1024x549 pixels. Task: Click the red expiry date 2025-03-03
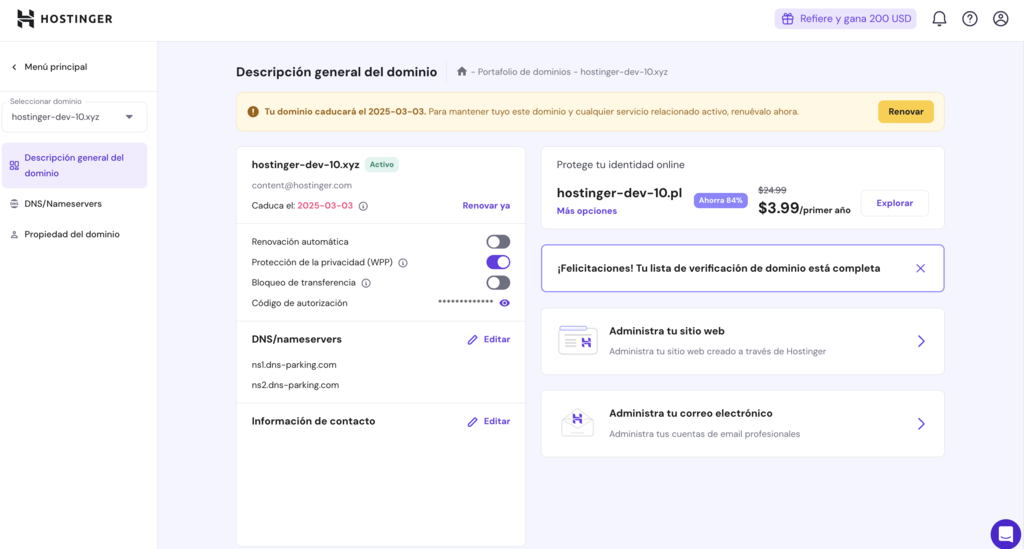[325, 206]
